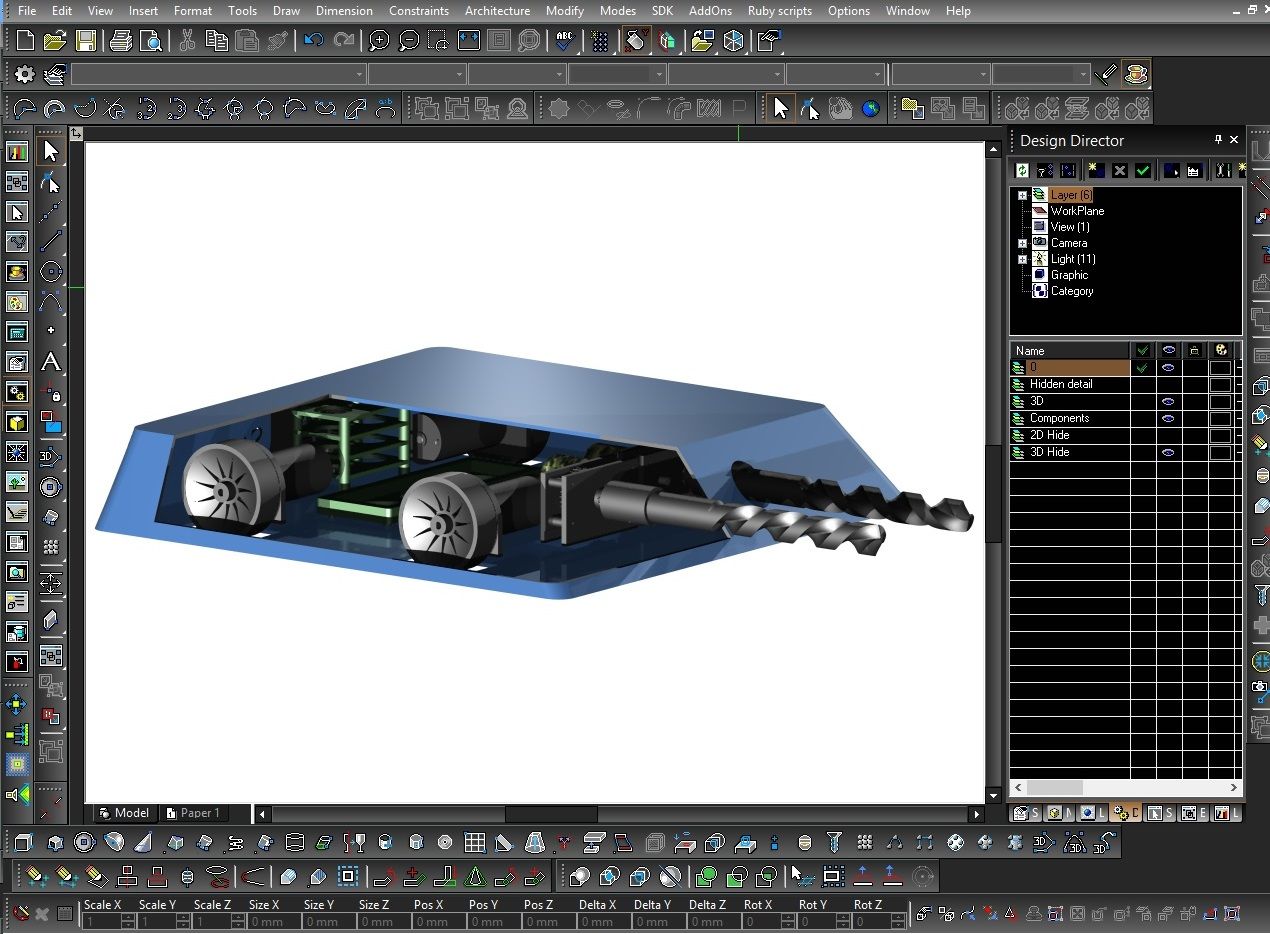This screenshot has height=934, width=1270.
Task: Click delete layer X icon in Design Director
Action: coord(1120,171)
